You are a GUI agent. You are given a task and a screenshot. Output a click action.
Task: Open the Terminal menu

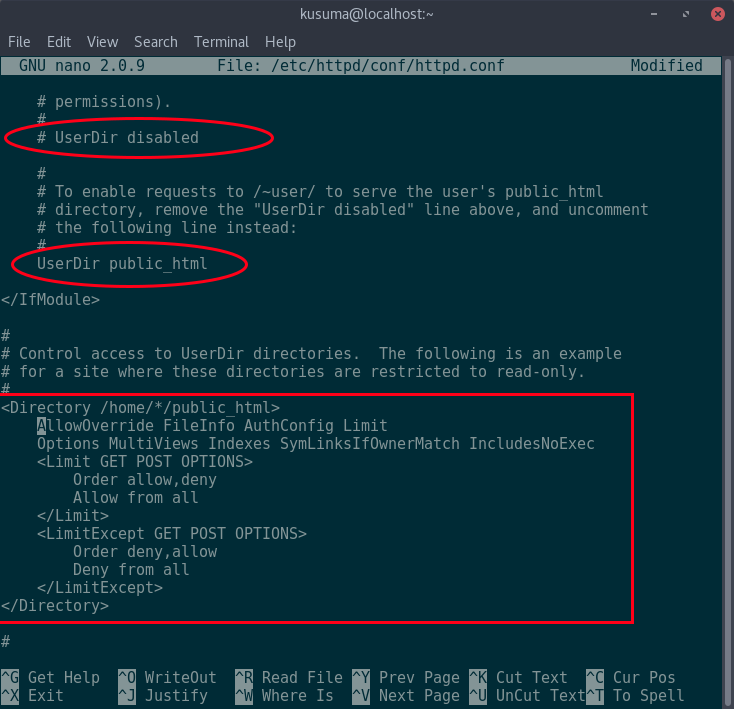click(x=221, y=42)
